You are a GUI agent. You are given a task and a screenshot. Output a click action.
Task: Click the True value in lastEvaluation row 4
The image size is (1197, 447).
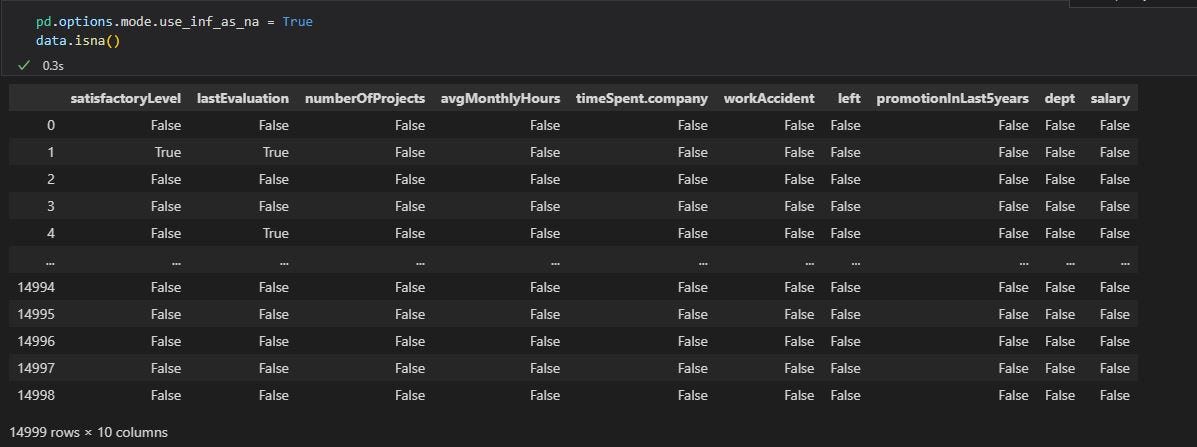(276, 233)
